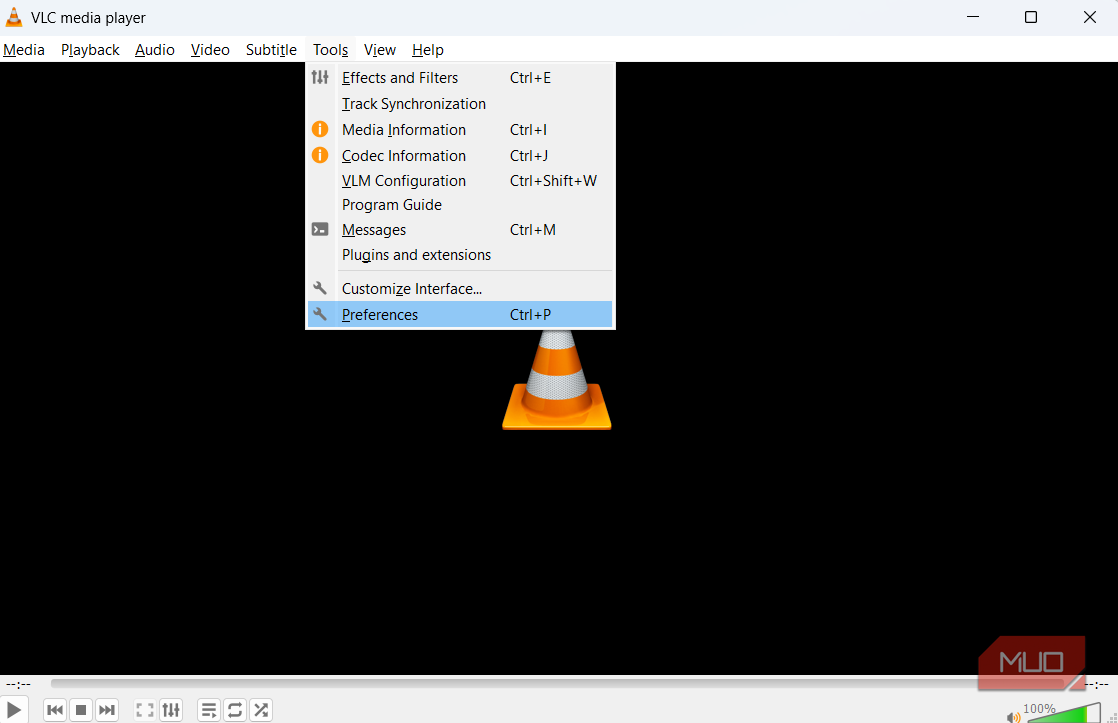Click the elapsed time label

(x=19, y=684)
